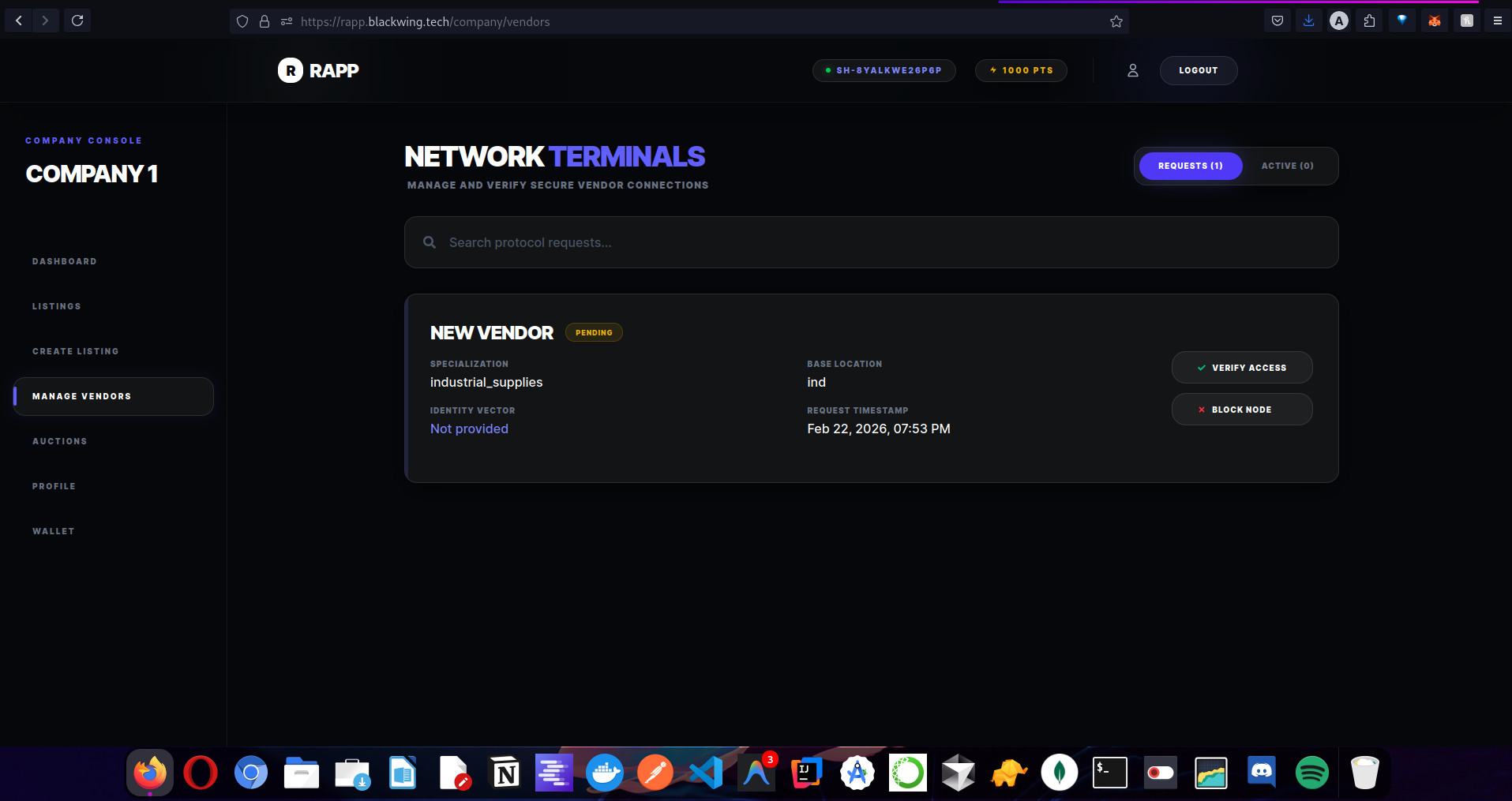Bookmark this page with star icon

click(1116, 21)
